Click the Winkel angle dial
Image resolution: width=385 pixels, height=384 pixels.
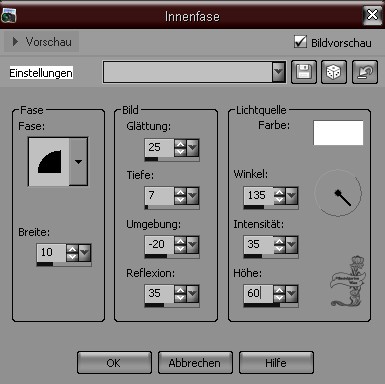pyautogui.click(x=338, y=193)
